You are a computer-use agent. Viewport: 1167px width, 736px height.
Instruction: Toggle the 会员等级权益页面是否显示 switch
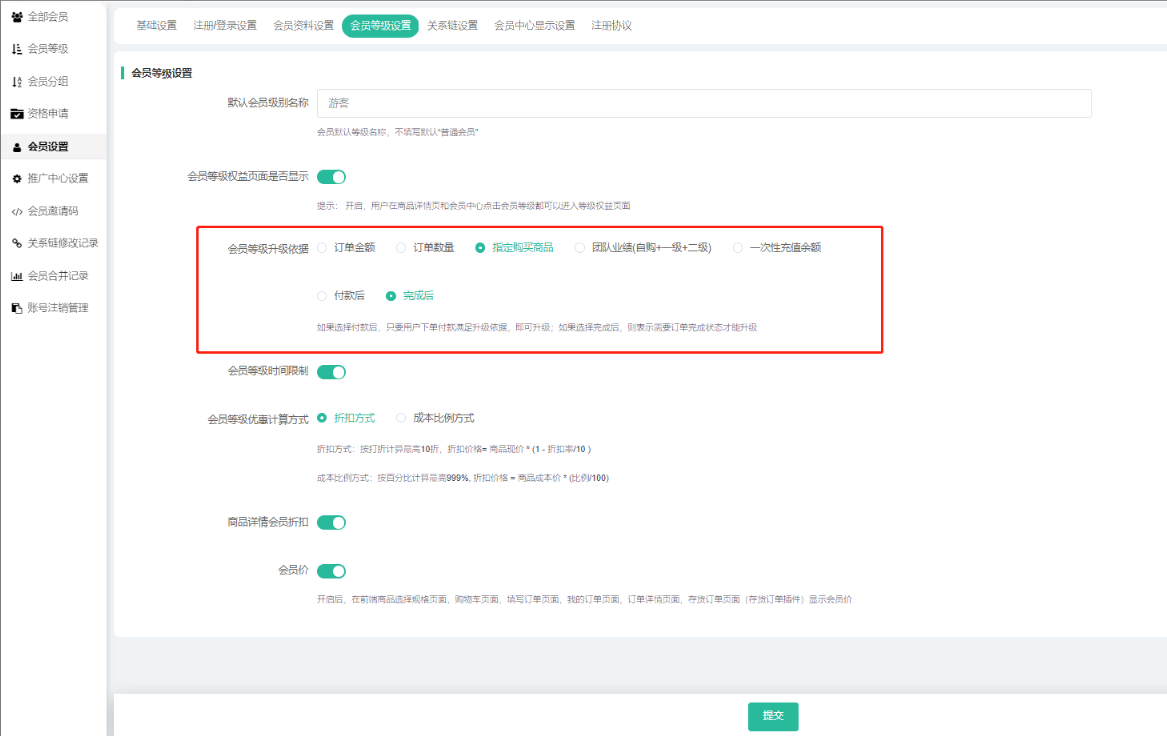(x=331, y=177)
